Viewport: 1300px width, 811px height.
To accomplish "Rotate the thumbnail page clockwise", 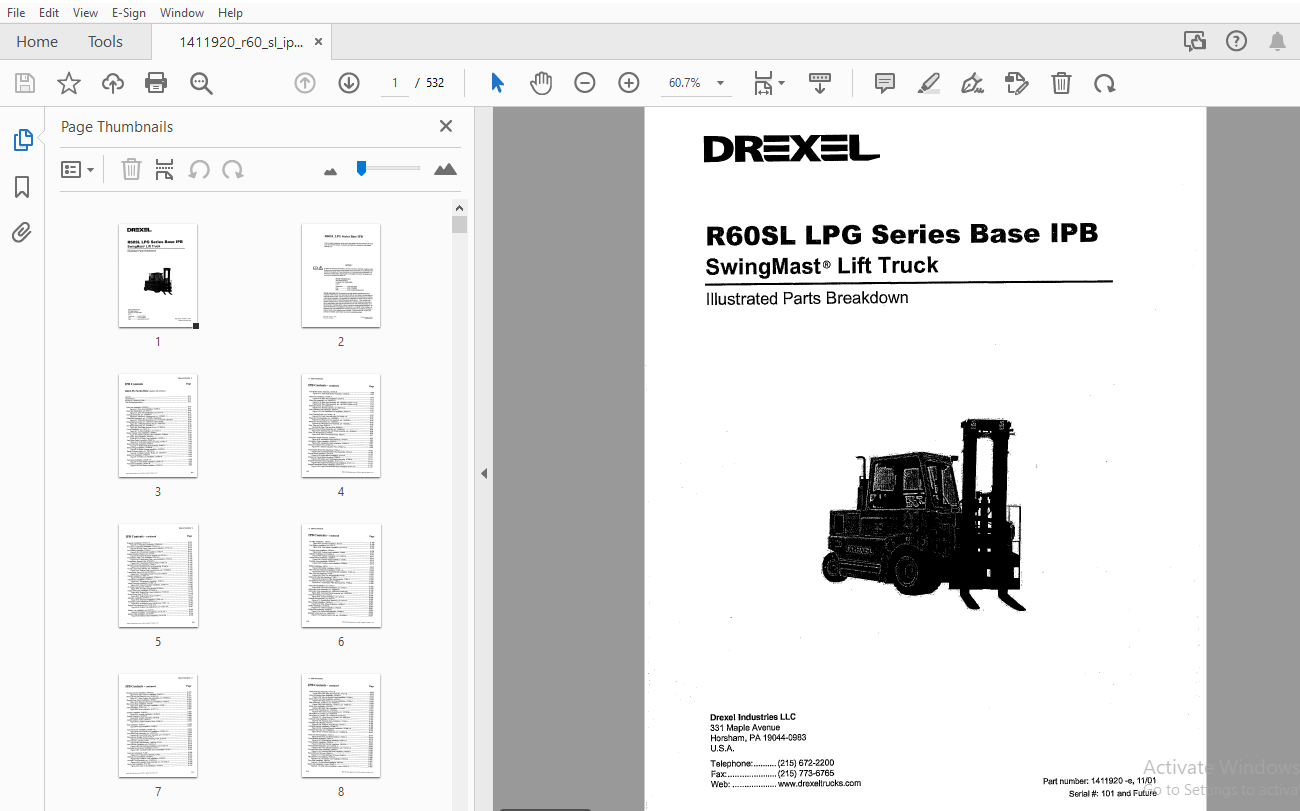I will pos(233,169).
